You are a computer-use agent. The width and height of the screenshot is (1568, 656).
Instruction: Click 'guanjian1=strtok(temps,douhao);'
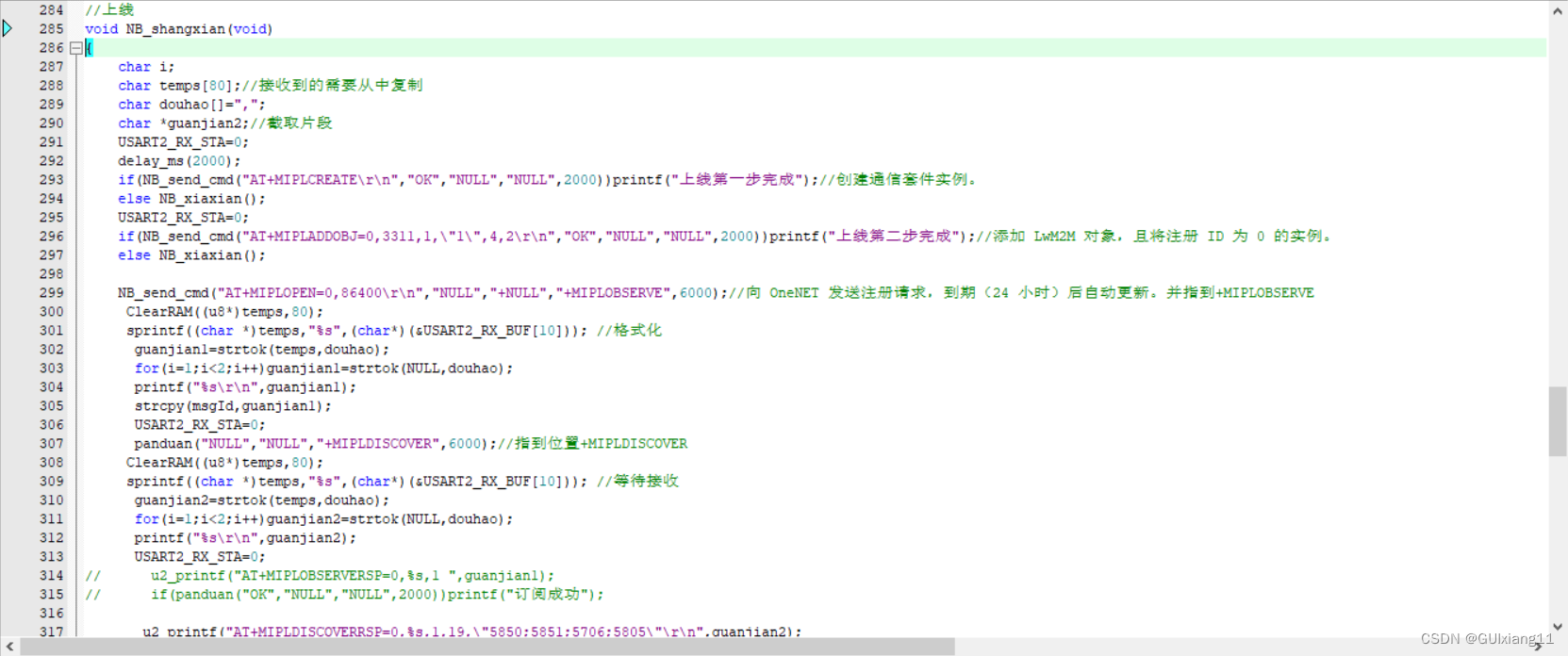point(261,350)
